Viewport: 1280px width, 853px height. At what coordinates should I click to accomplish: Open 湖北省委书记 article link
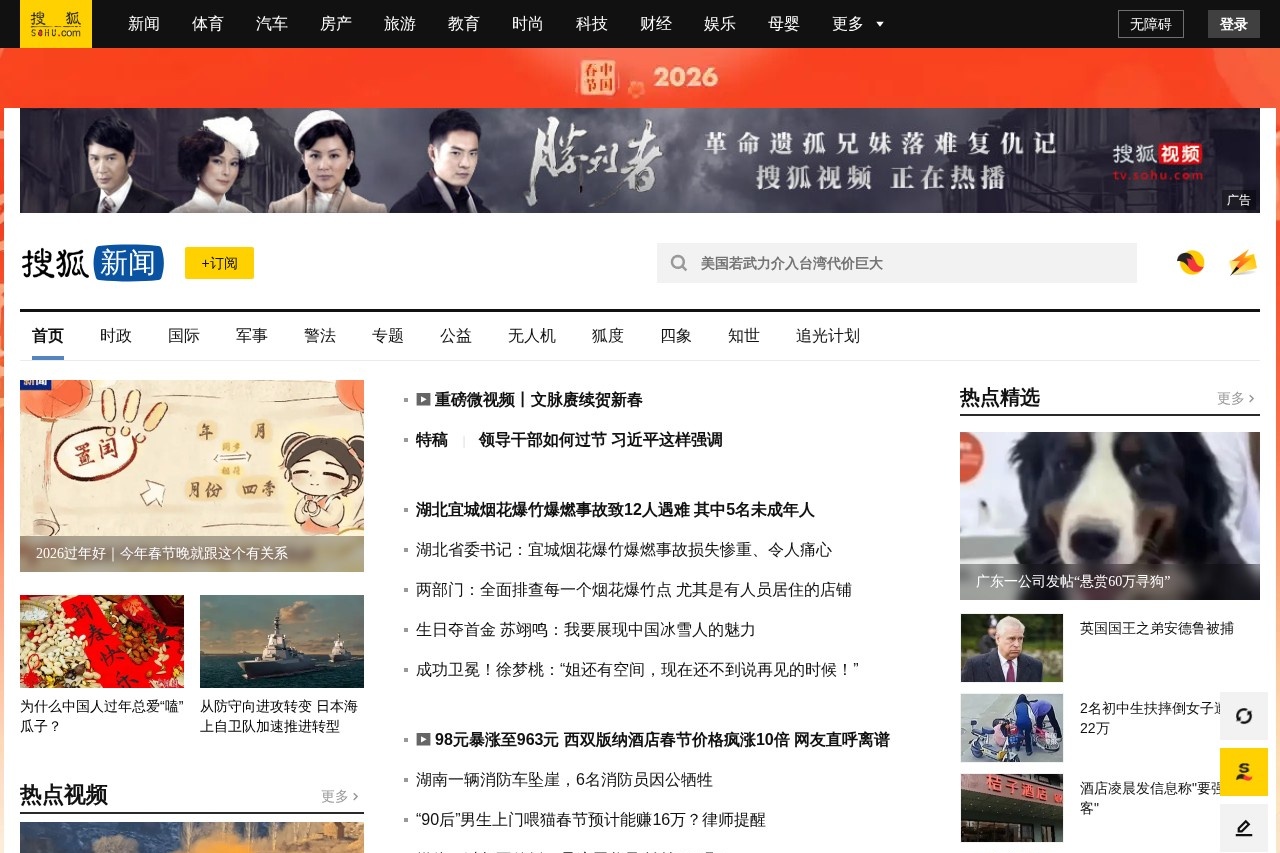(624, 550)
